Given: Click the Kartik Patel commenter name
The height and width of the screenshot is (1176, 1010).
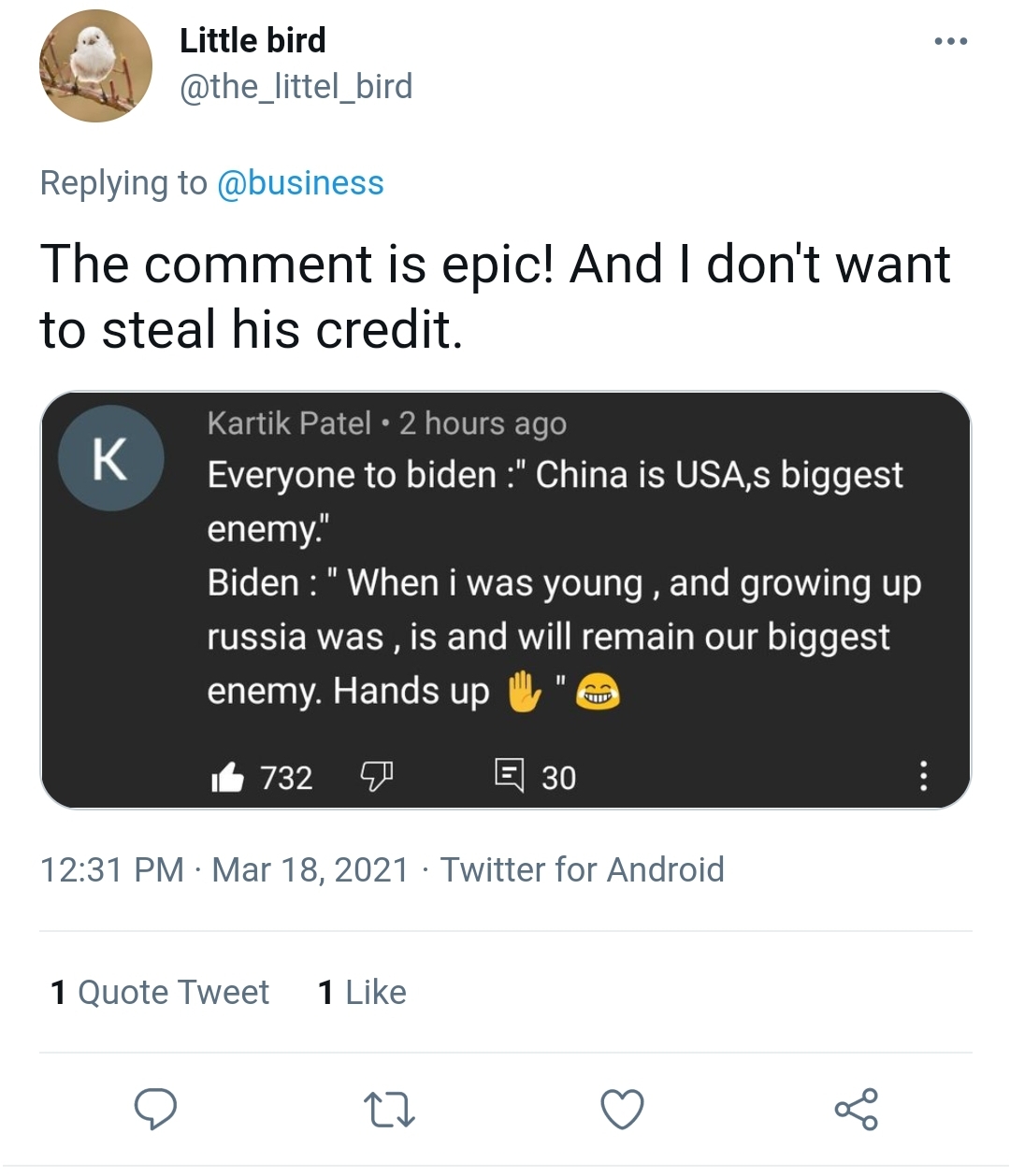Looking at the screenshot, I should click(289, 423).
